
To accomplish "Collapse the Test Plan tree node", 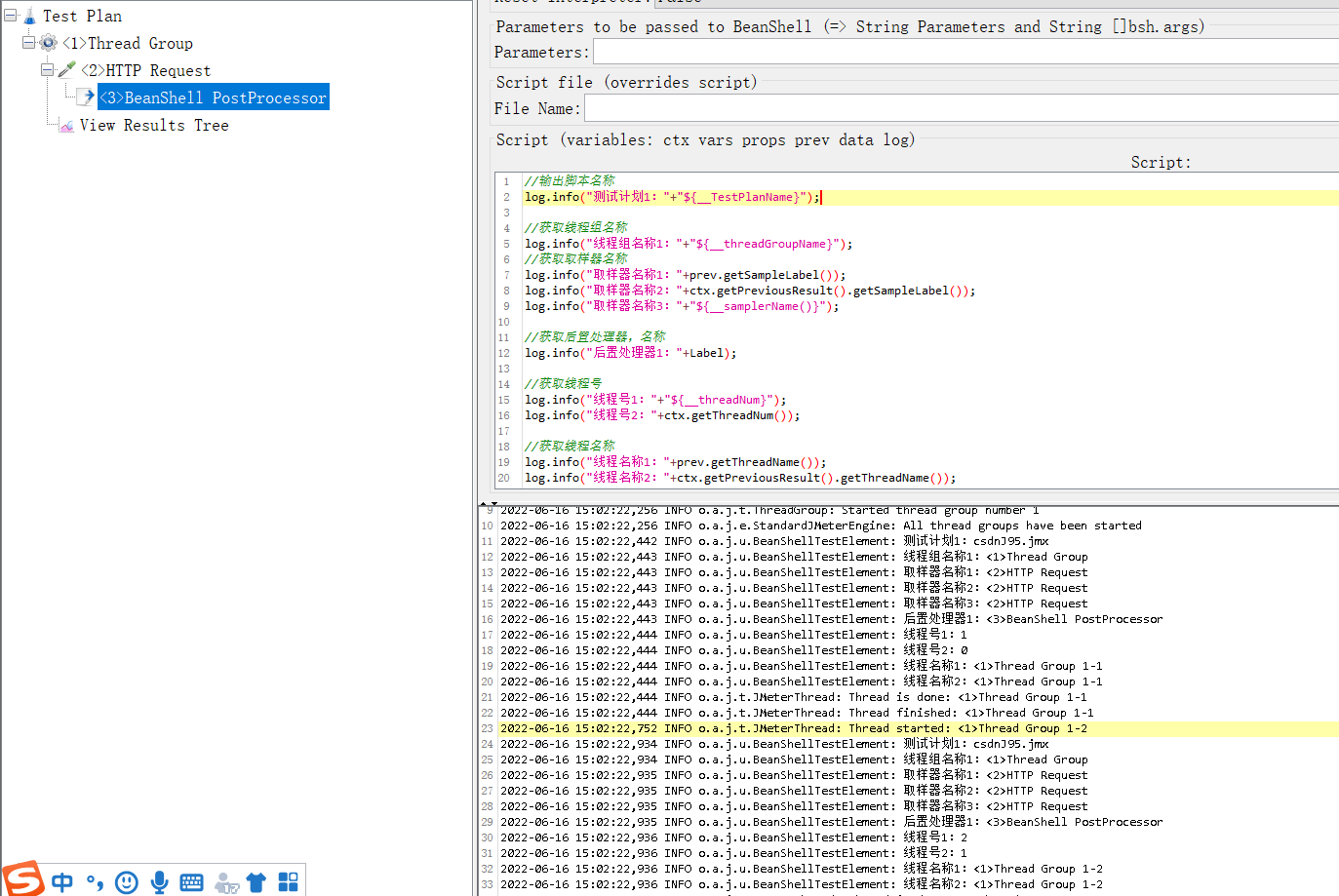I will 11,16.
